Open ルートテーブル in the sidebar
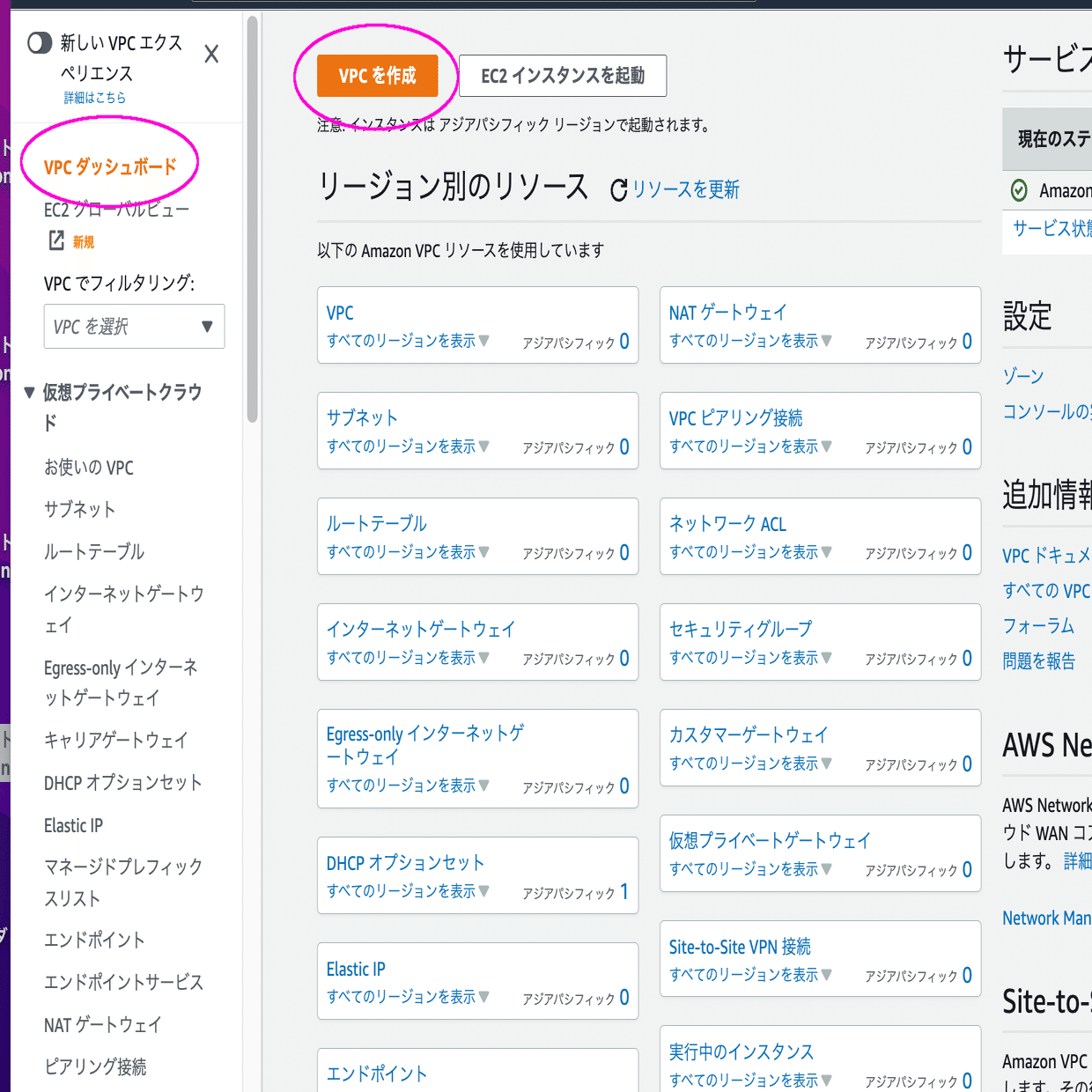Screen dimensions: 1092x1092 (x=94, y=551)
